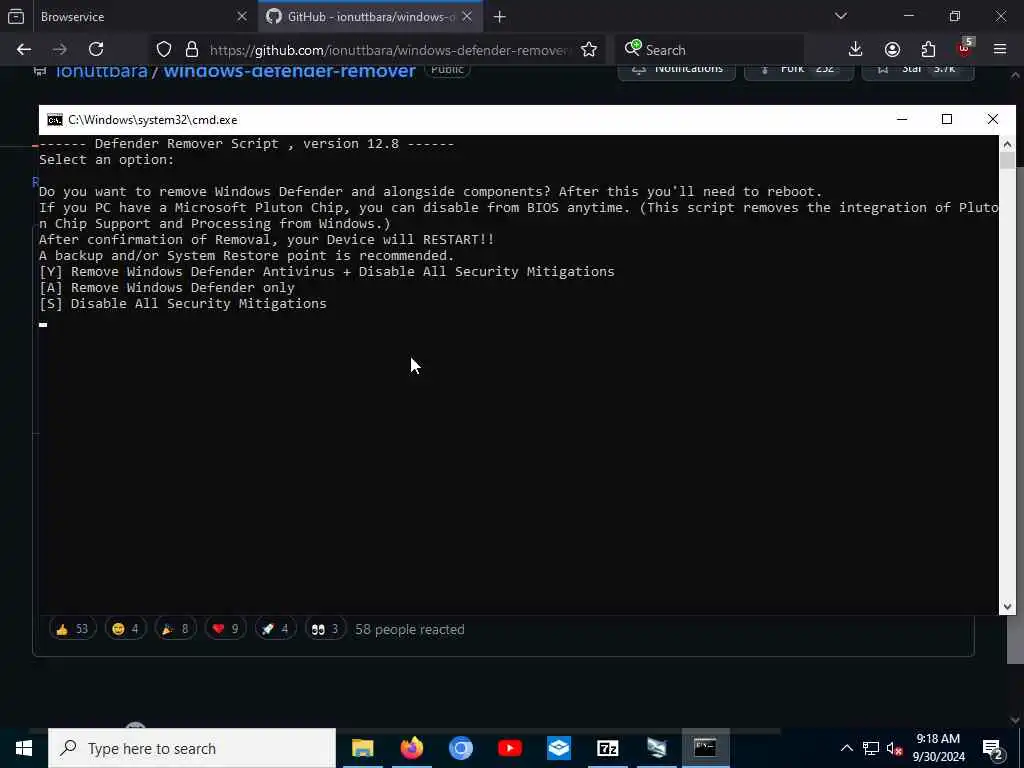Open the Extensions puzzle icon
This screenshot has width=1024, height=768.
pyautogui.click(x=928, y=50)
